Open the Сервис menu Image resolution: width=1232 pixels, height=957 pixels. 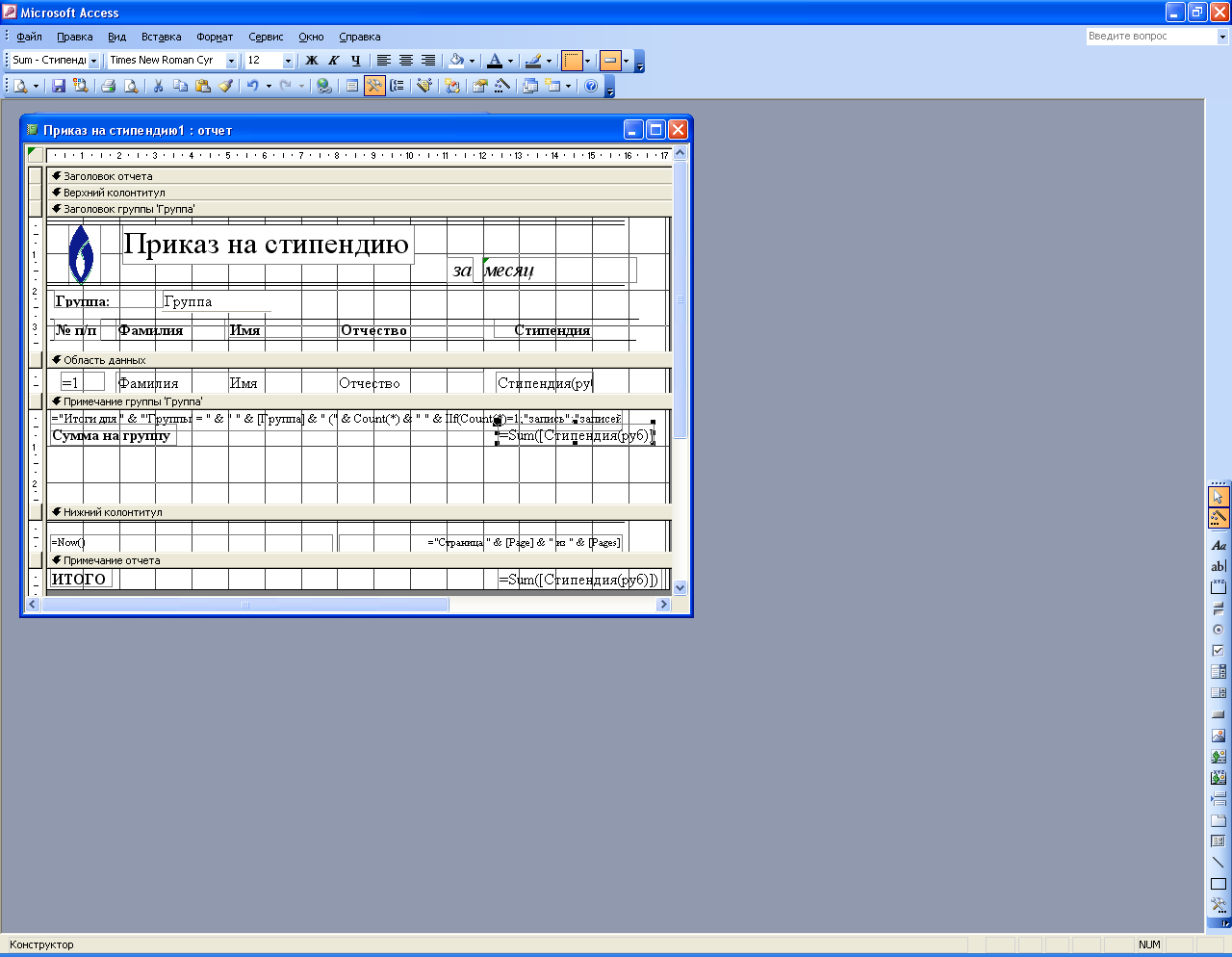(266, 37)
